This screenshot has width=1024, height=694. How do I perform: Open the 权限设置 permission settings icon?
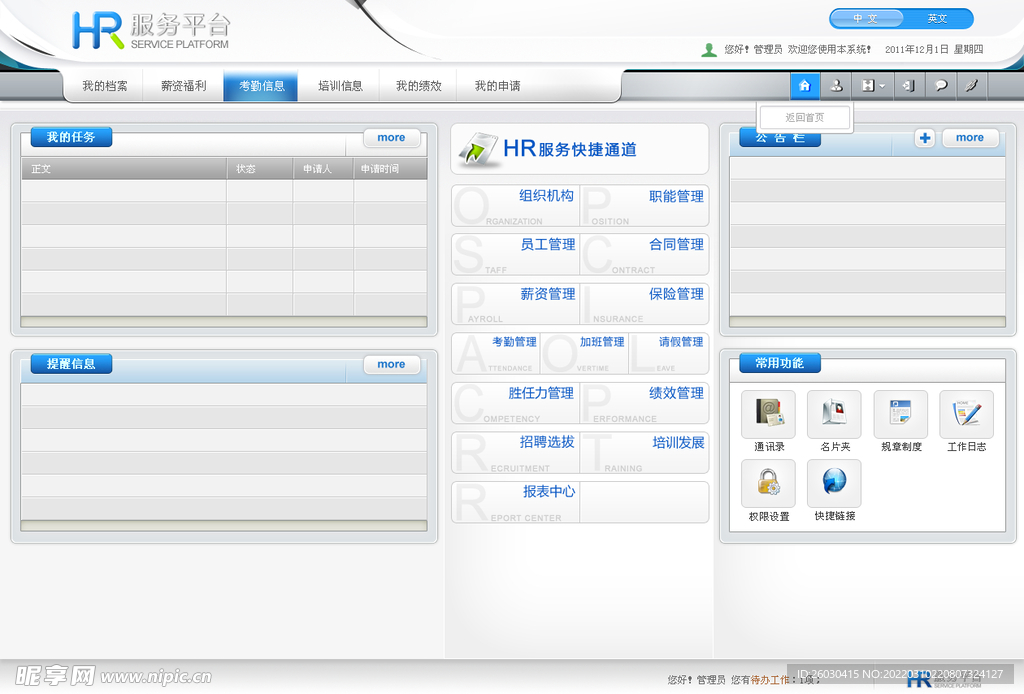[x=768, y=484]
